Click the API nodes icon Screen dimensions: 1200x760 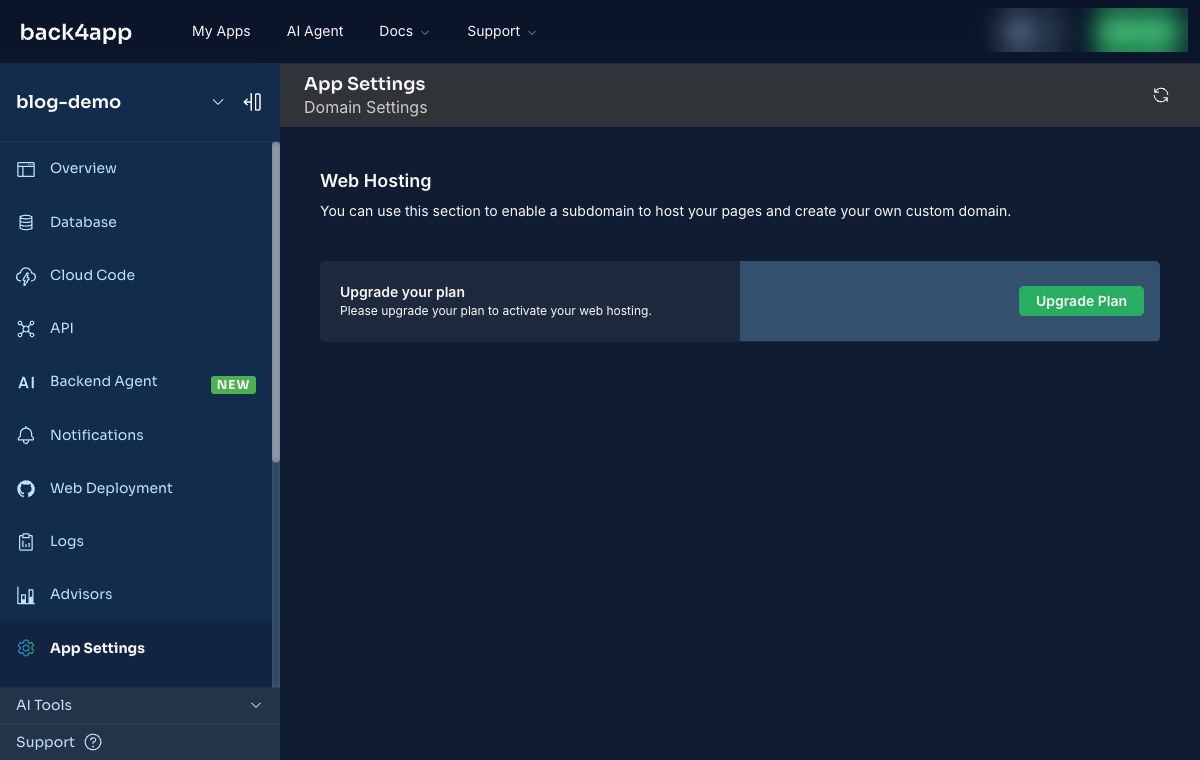[26, 328]
